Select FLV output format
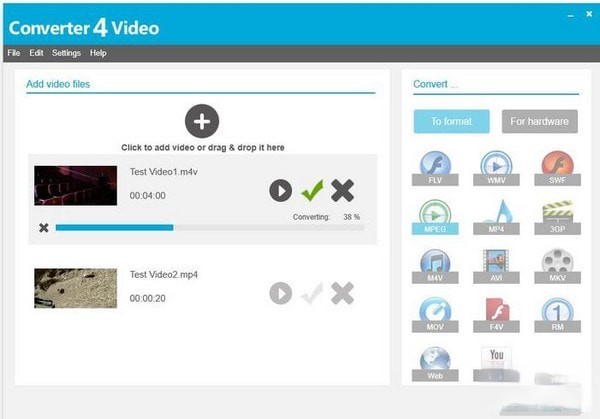The image size is (600, 419). [x=435, y=168]
